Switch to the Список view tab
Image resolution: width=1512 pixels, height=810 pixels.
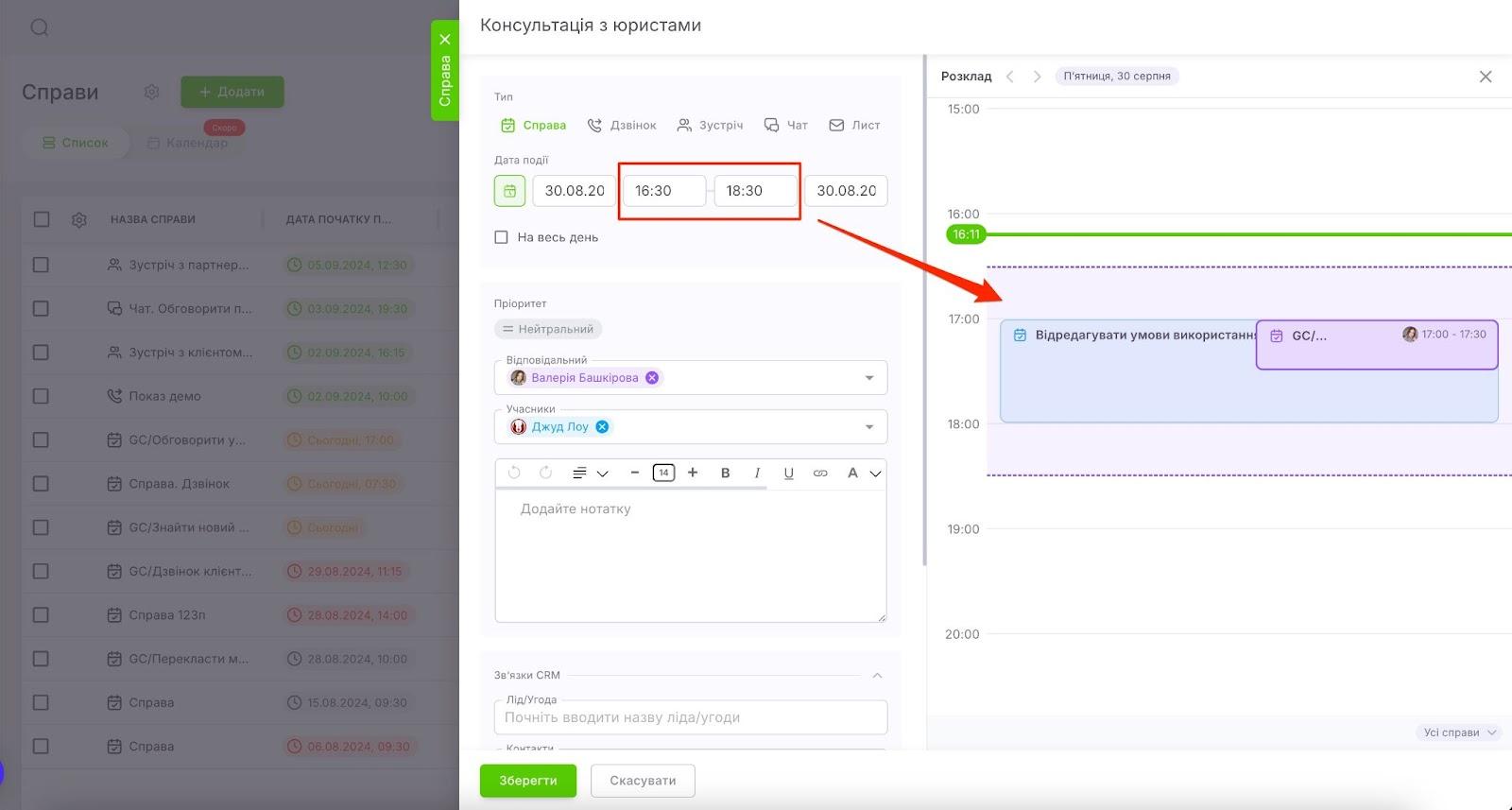point(76,143)
